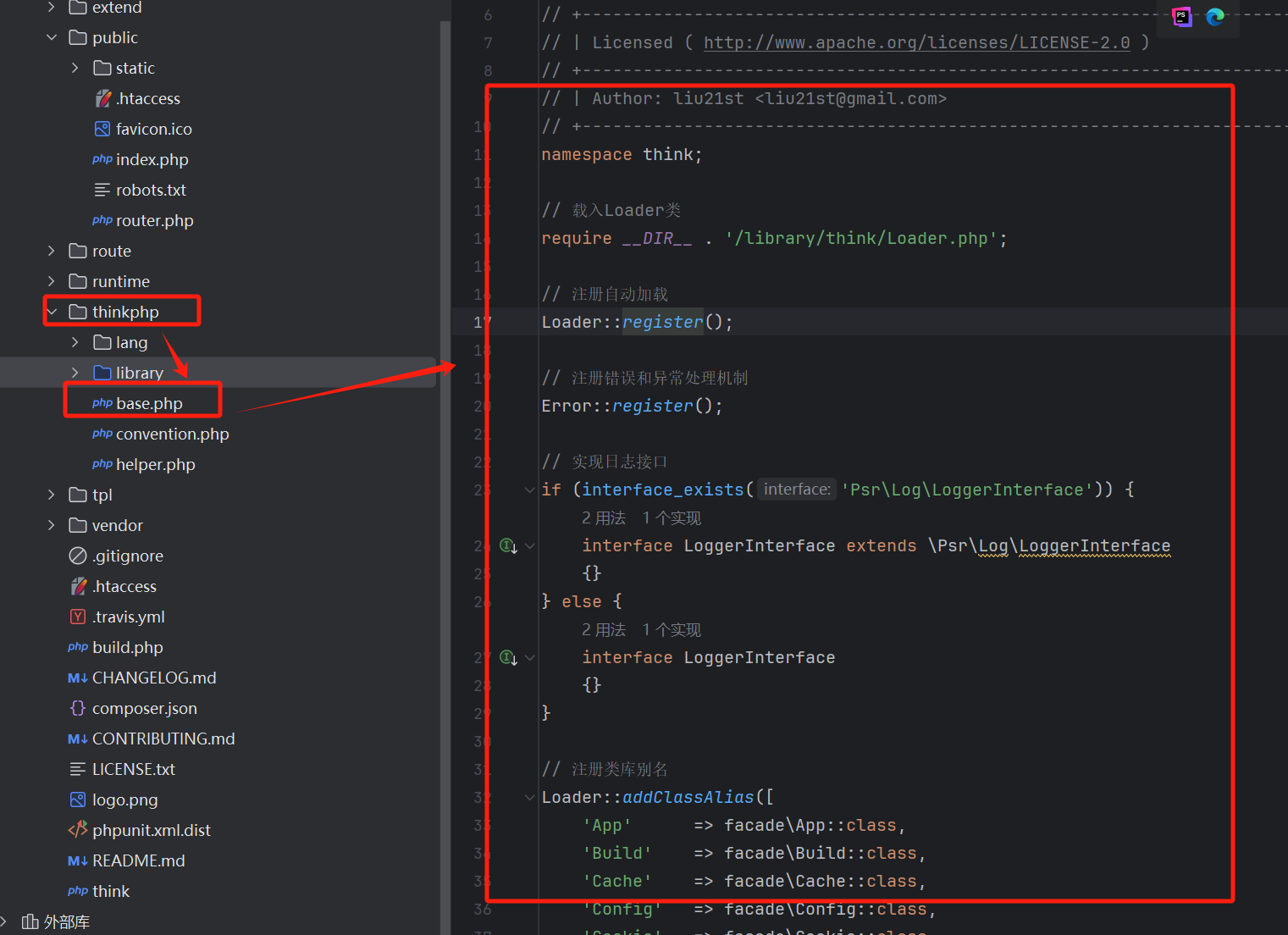Click "1 个实现" hint above LoggerInterface extends line
1288x935 pixels.
(x=672, y=517)
